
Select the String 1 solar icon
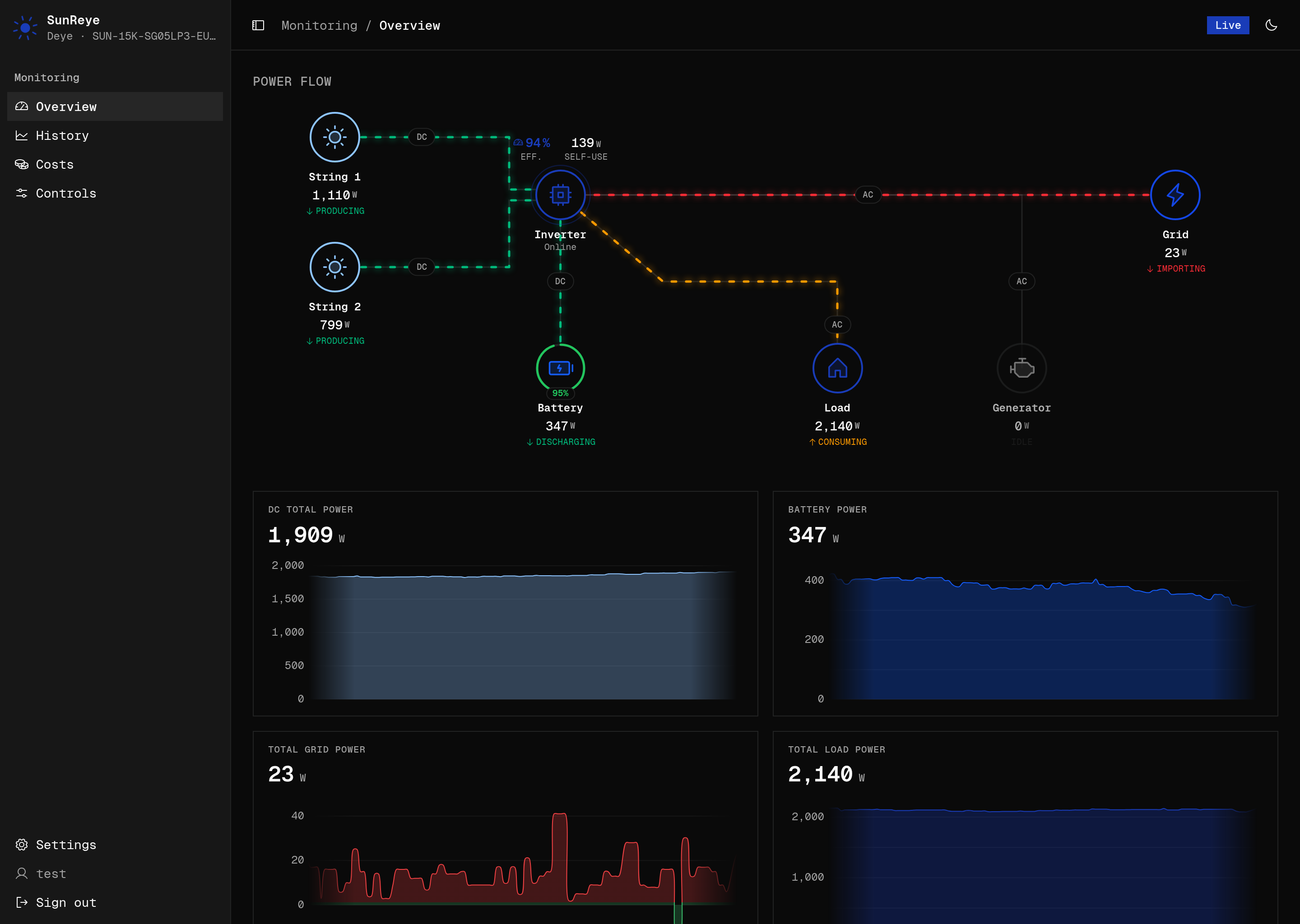[x=334, y=137]
